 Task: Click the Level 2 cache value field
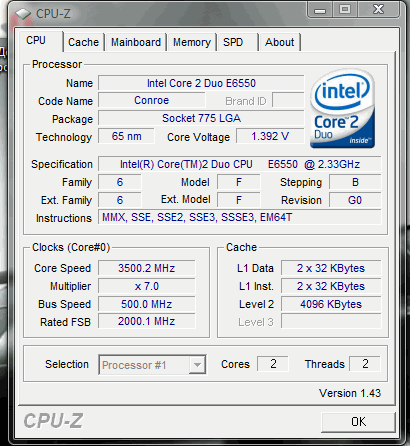coord(331,304)
